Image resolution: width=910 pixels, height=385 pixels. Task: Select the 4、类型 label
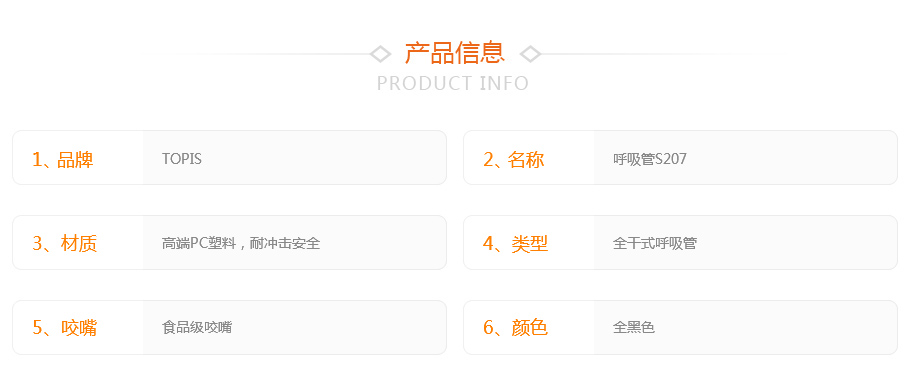tap(515, 244)
